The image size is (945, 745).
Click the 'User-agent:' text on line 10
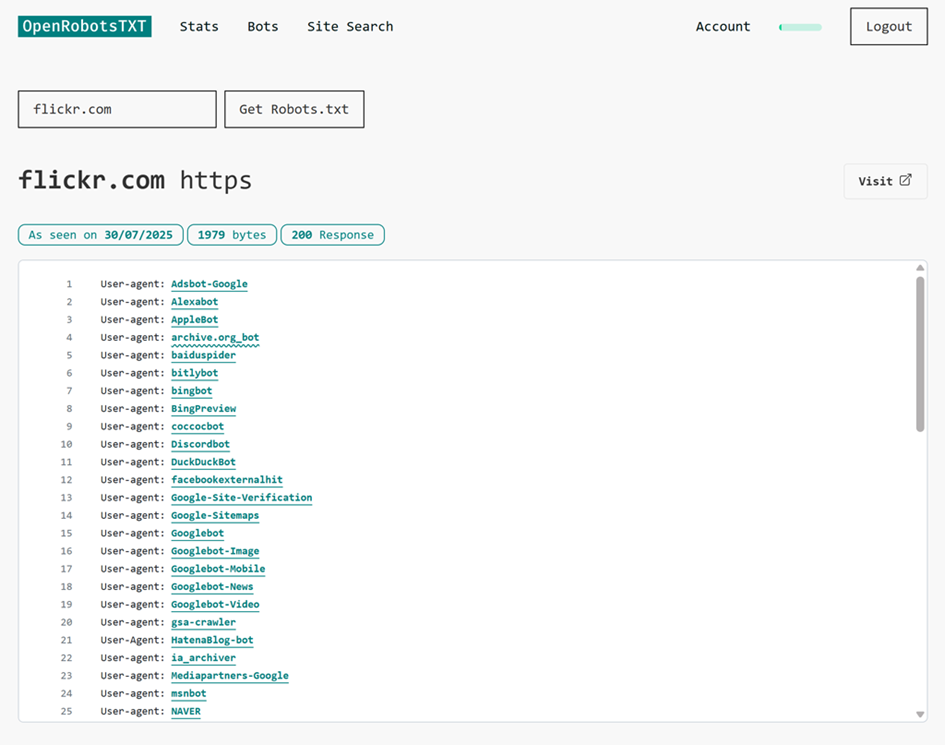(133, 444)
